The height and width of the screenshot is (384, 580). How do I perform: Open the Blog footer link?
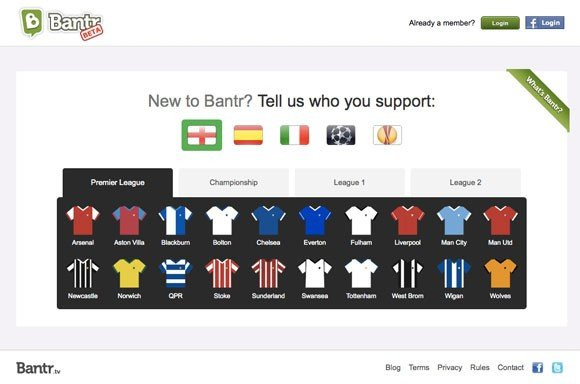393,368
